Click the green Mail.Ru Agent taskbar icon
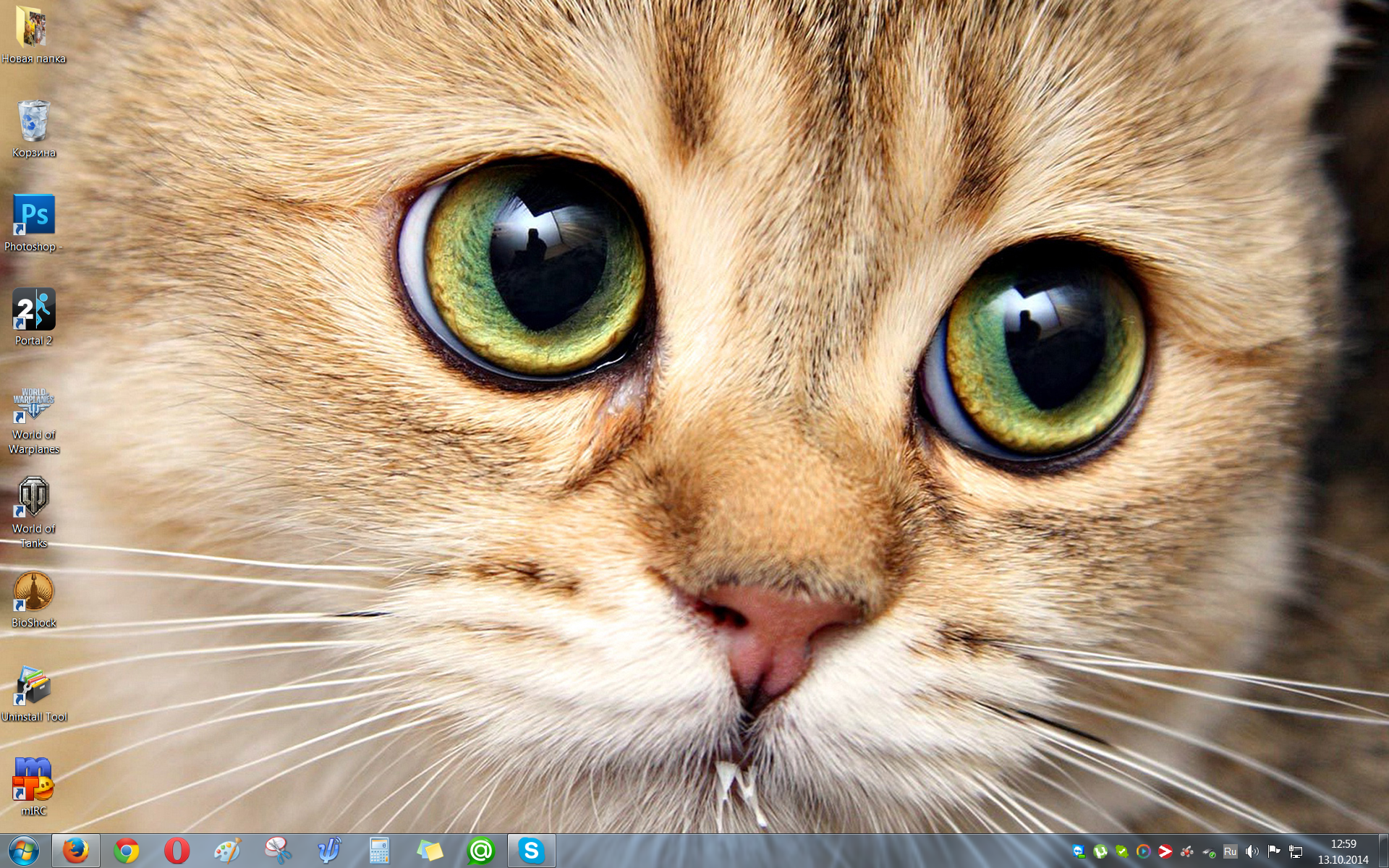The height and width of the screenshot is (868, 1389). 480,851
